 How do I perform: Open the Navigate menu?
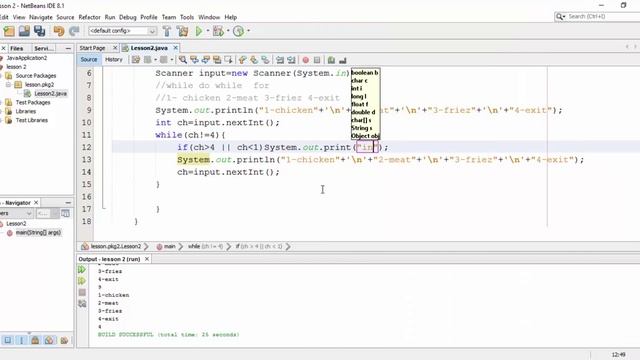click(x=41, y=17)
